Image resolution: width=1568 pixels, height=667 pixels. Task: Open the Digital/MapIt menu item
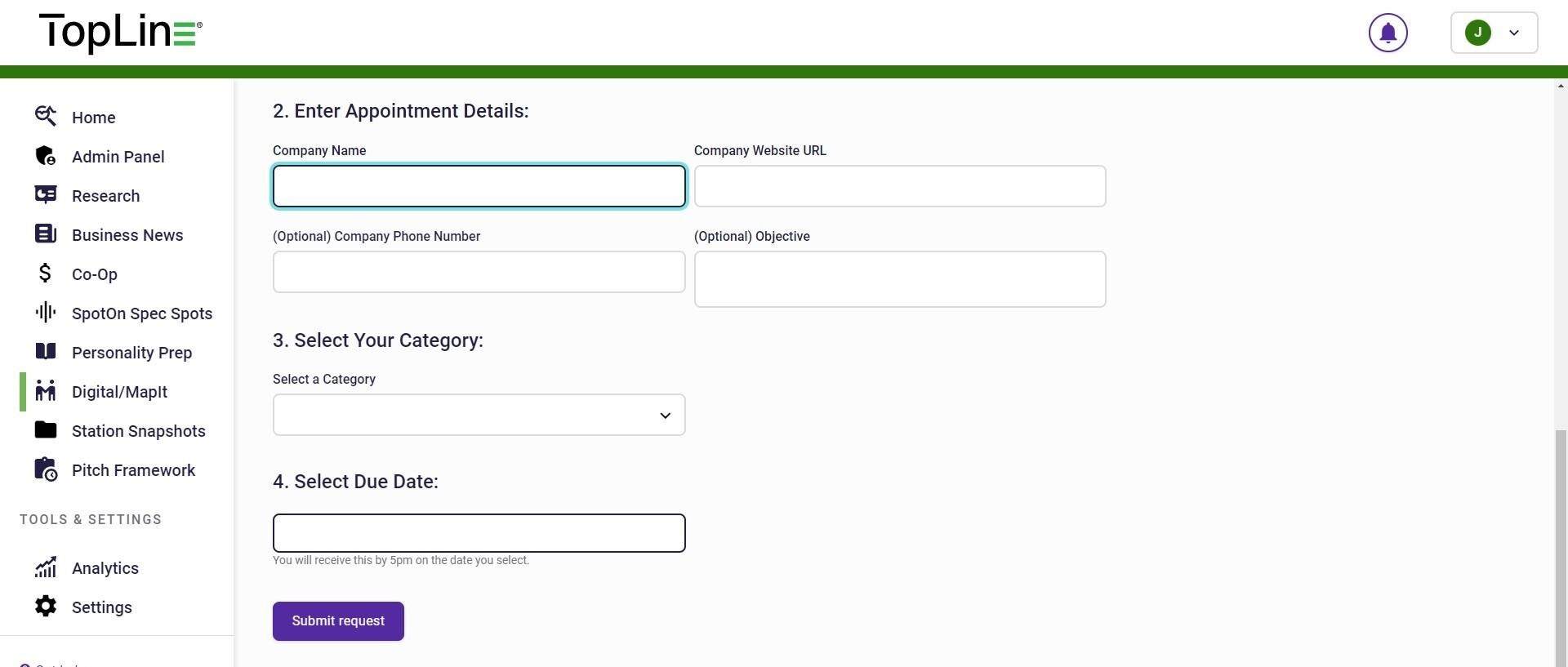[x=119, y=392]
